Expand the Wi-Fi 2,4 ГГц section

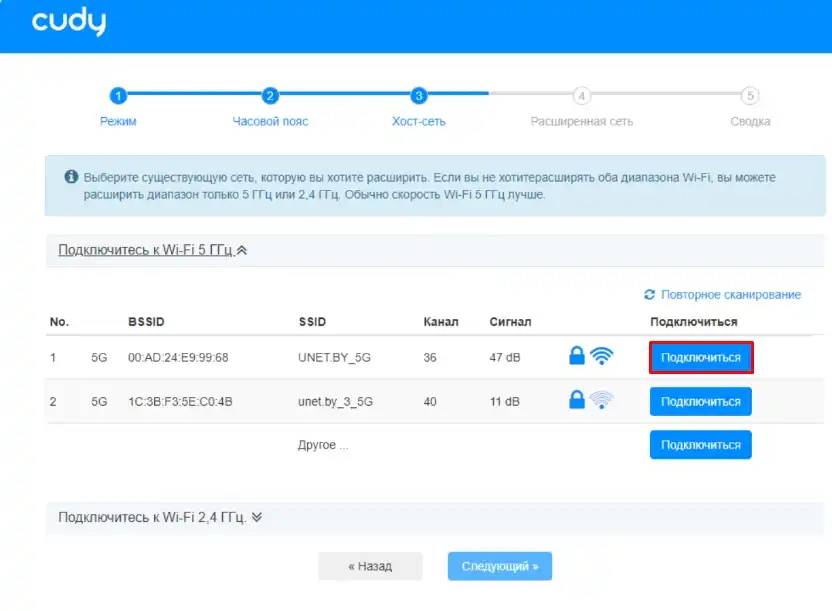[x=160, y=517]
